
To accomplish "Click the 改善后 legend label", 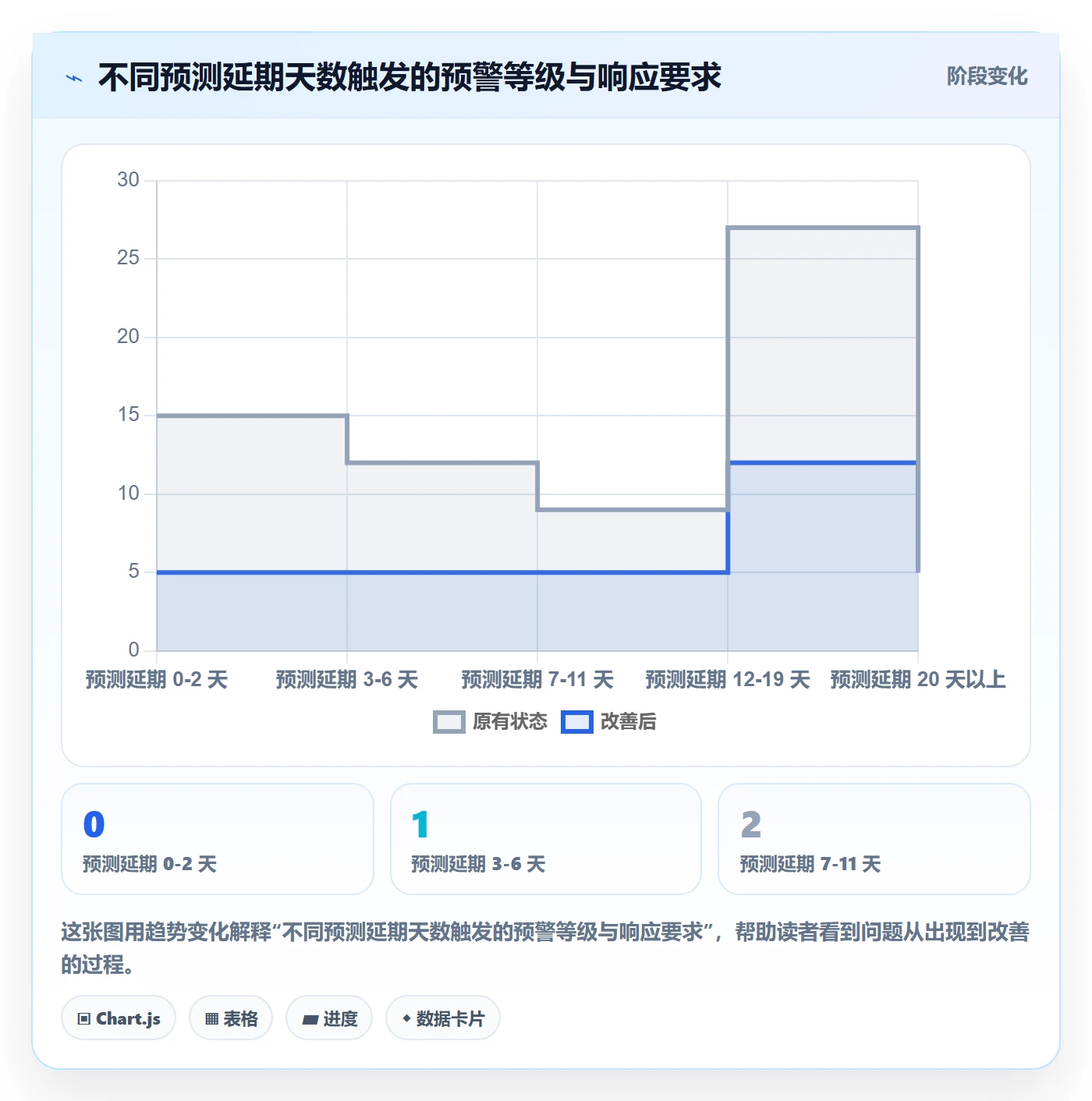I will tap(629, 722).
